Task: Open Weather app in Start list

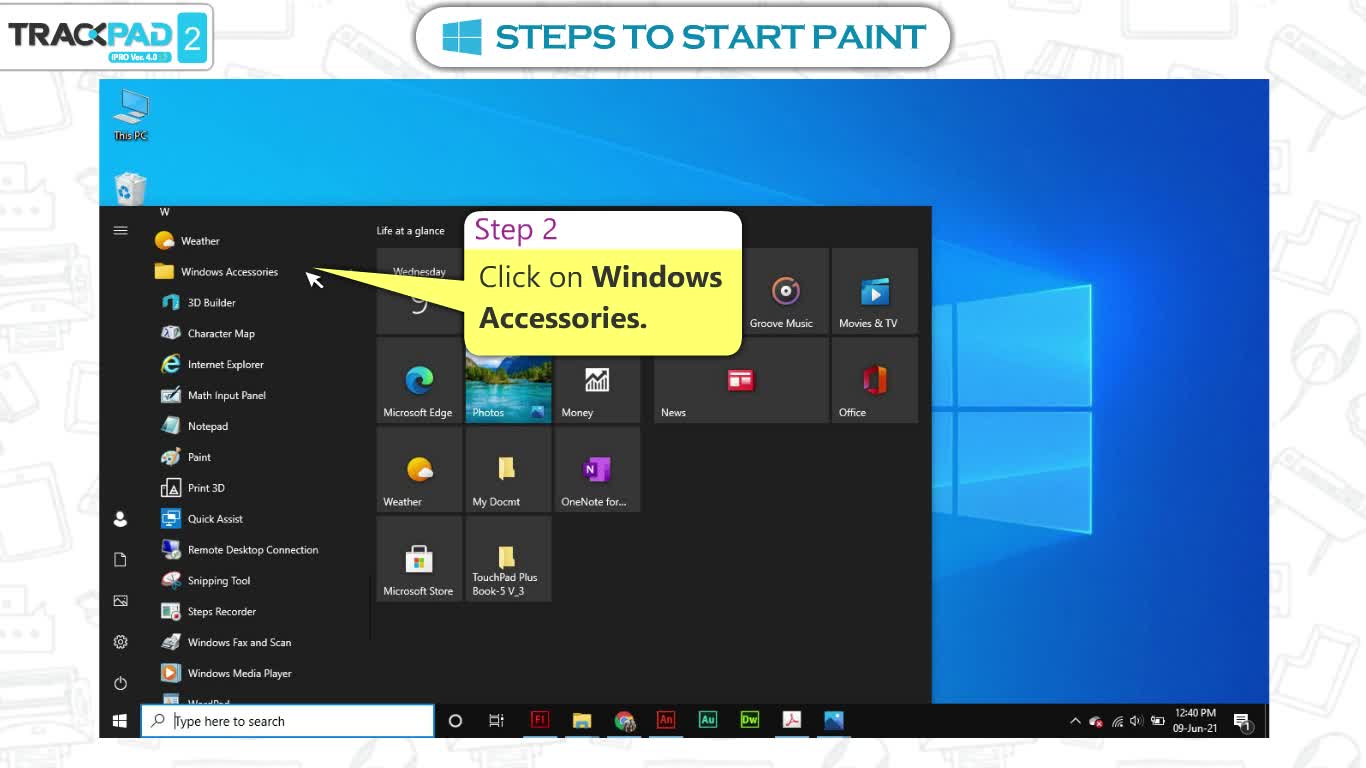Action: tap(187, 241)
